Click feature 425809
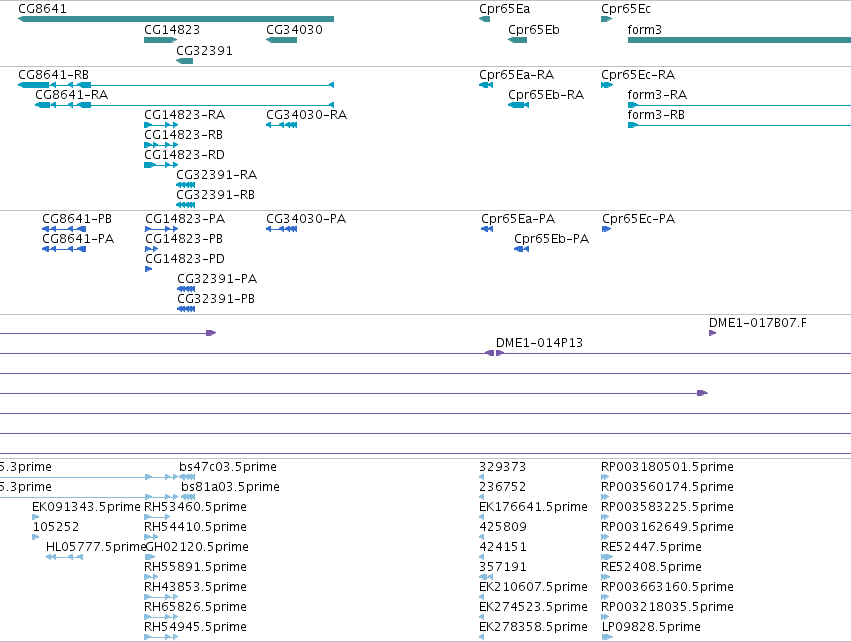Image resolution: width=851 pixels, height=642 pixels. click(482, 537)
